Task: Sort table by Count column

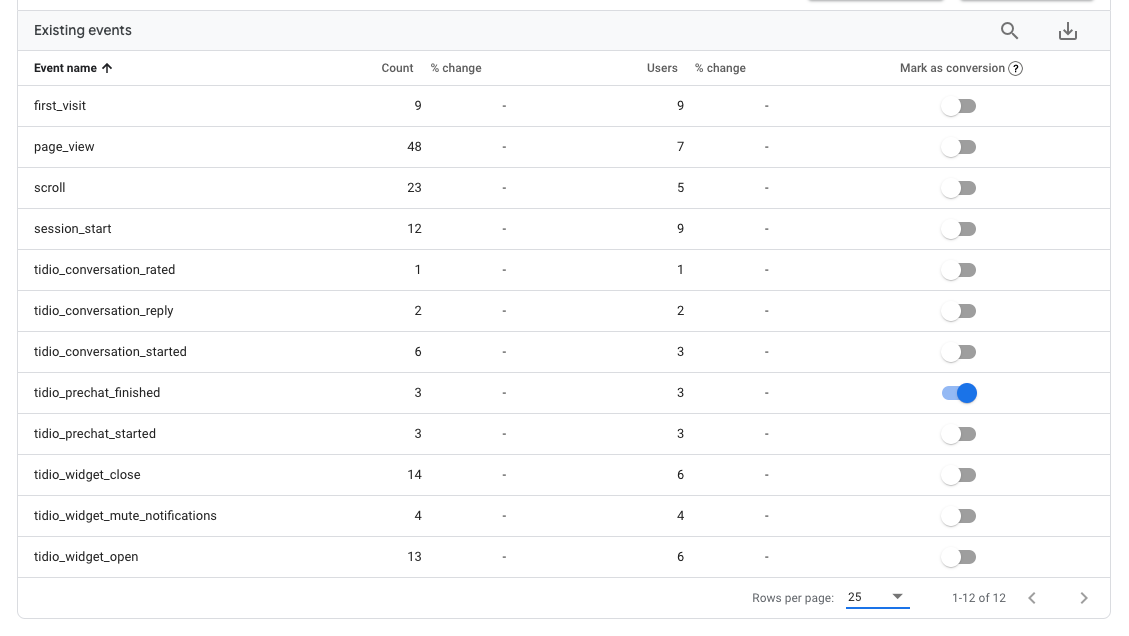Action: point(397,68)
